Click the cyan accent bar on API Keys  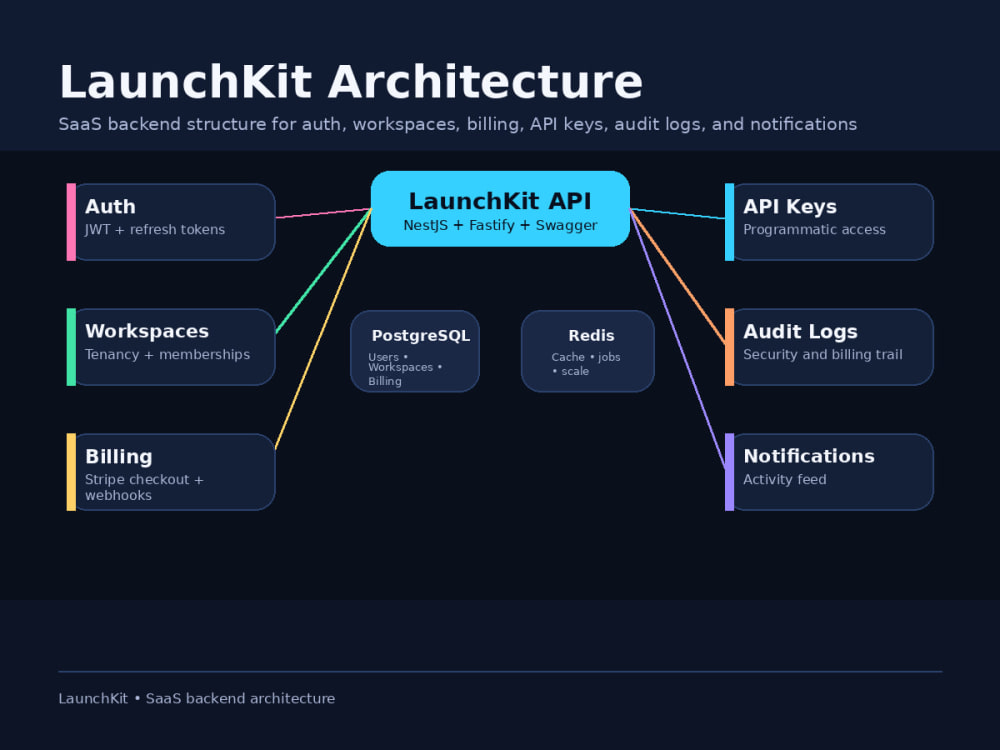(x=730, y=222)
